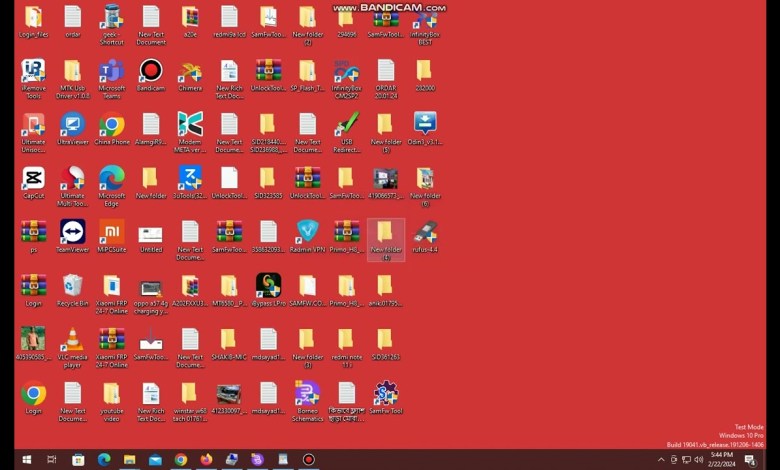Launch the VLC media player shortcut
This screenshot has height=470, width=780.
(73, 347)
